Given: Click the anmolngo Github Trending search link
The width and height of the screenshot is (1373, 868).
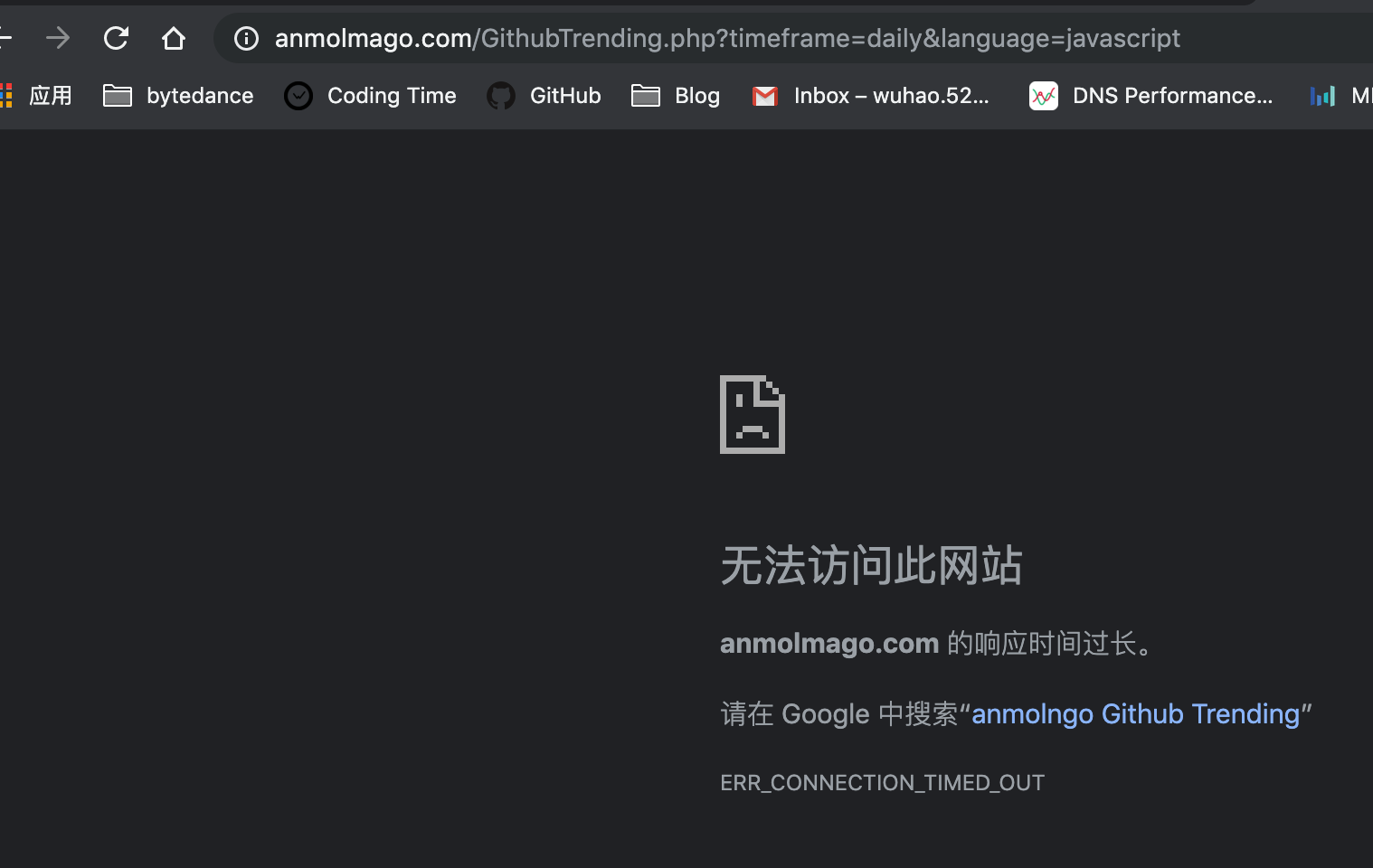Looking at the screenshot, I should click(1135, 713).
